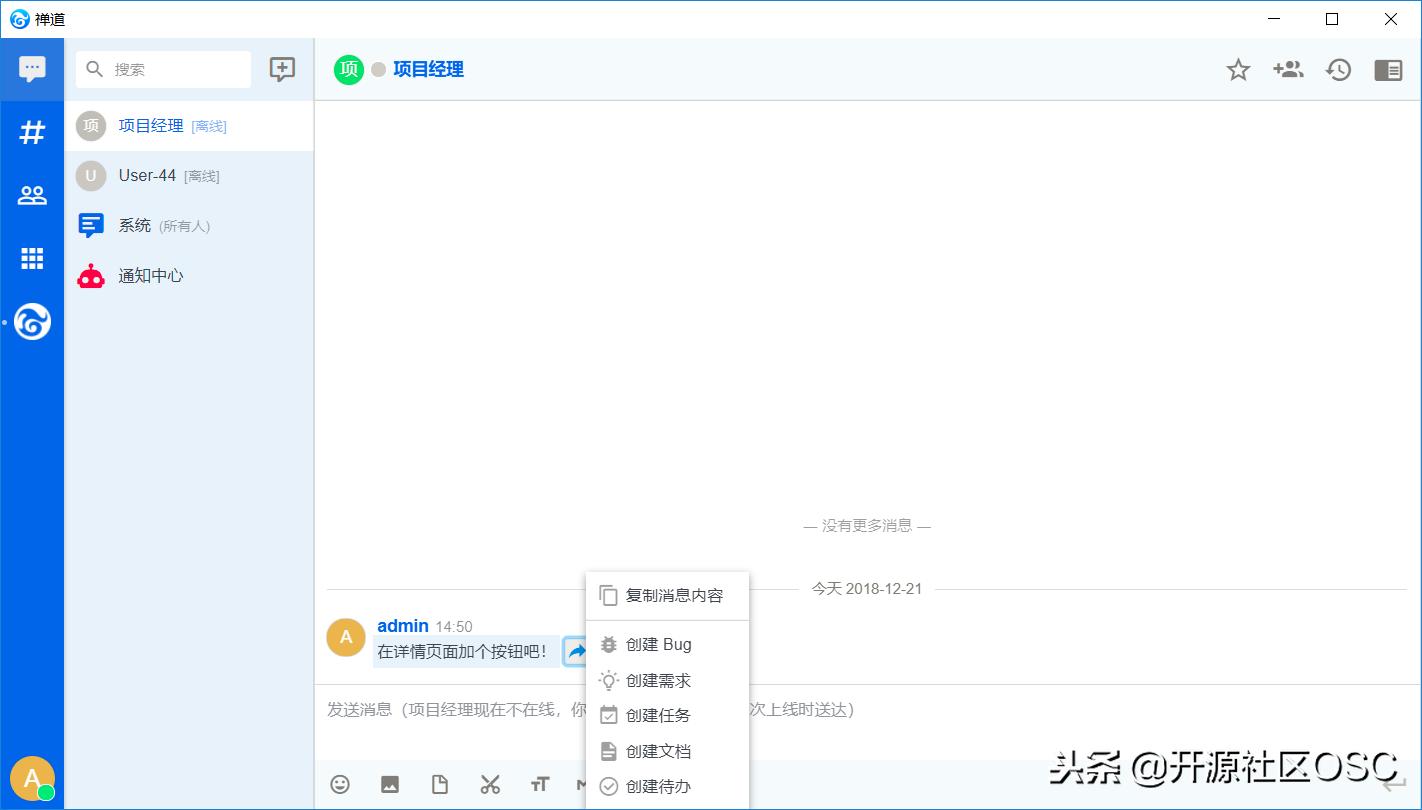
Task: Open the 系统 group chat
Action: tap(189, 226)
